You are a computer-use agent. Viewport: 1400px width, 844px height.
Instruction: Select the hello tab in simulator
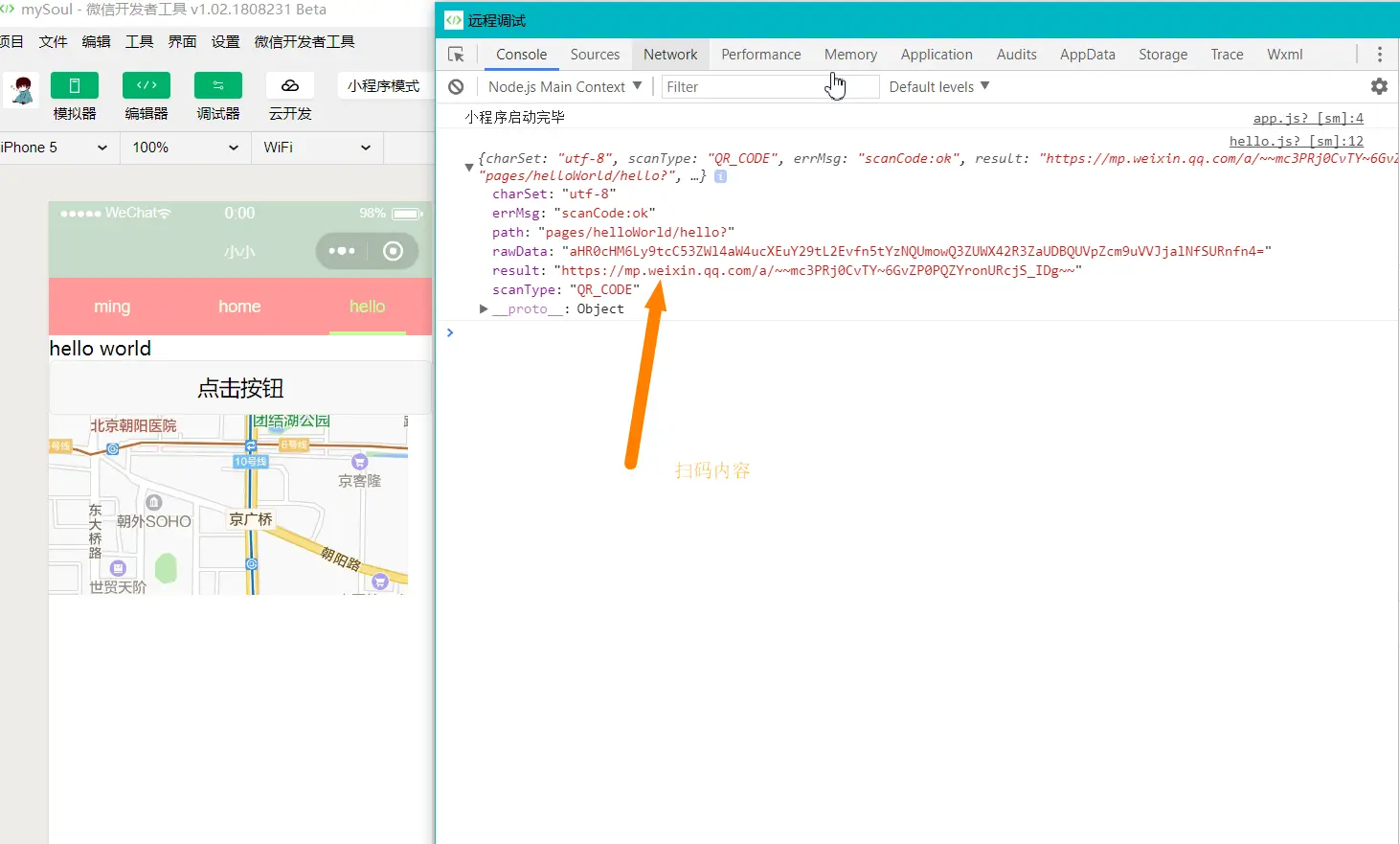click(x=367, y=307)
